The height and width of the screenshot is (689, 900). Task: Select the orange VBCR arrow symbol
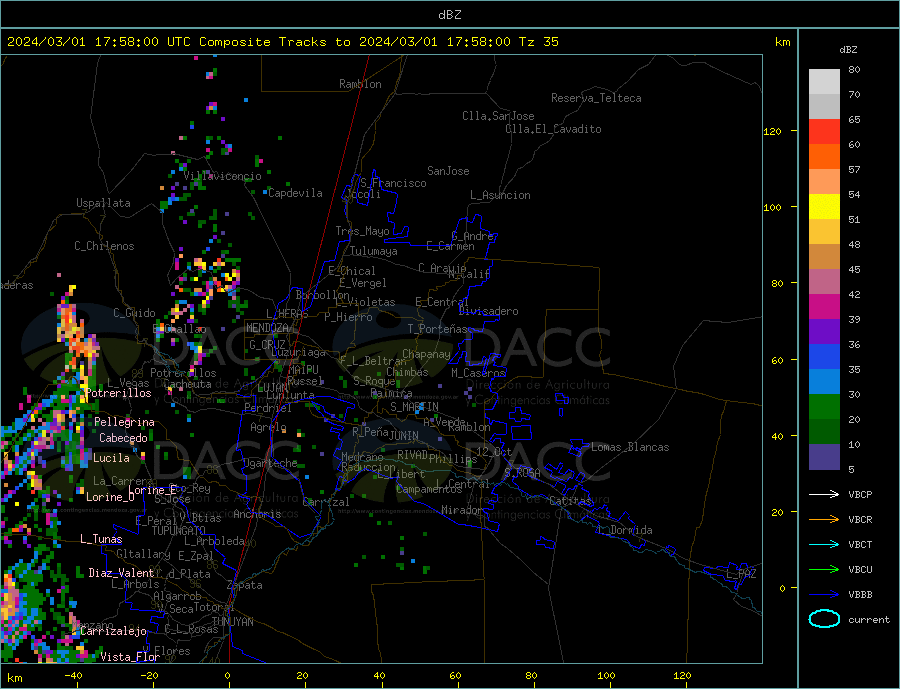(824, 519)
